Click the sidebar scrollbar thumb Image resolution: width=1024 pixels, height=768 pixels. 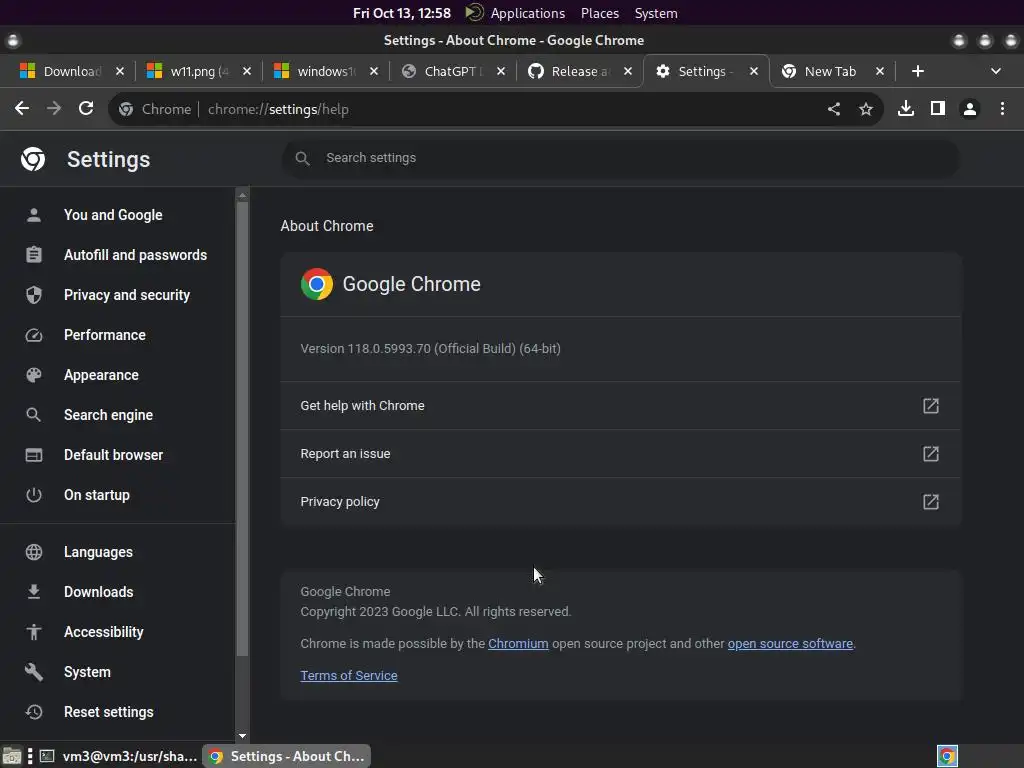point(242,429)
